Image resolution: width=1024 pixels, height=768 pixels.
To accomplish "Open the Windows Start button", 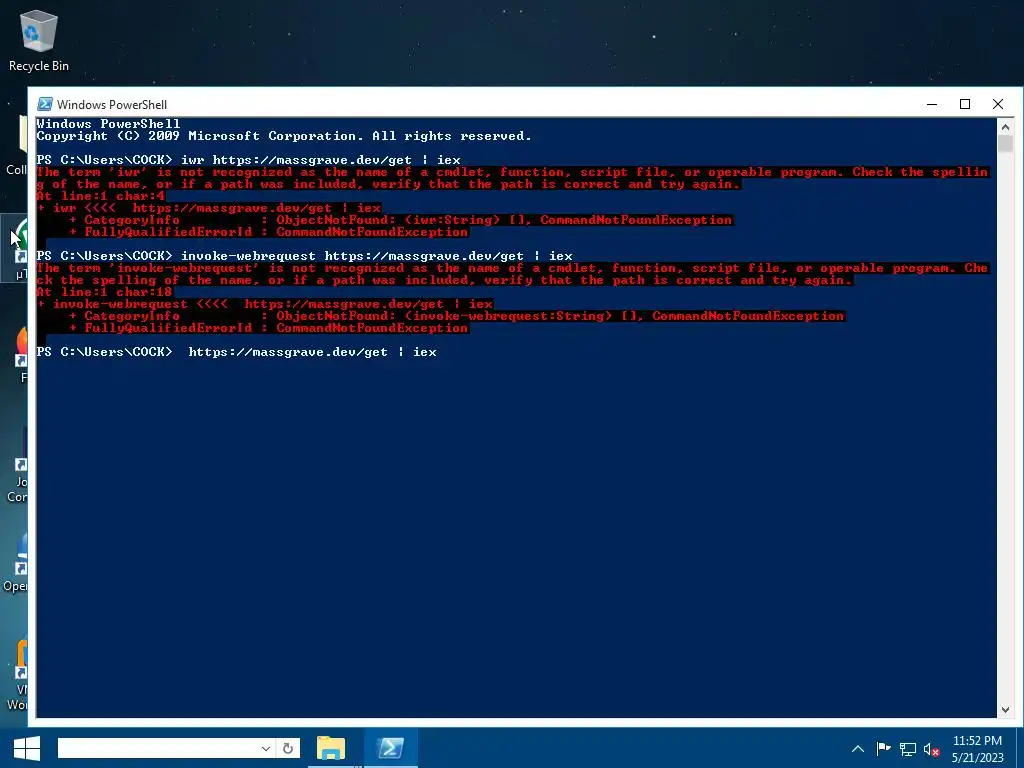I will pos(27,748).
